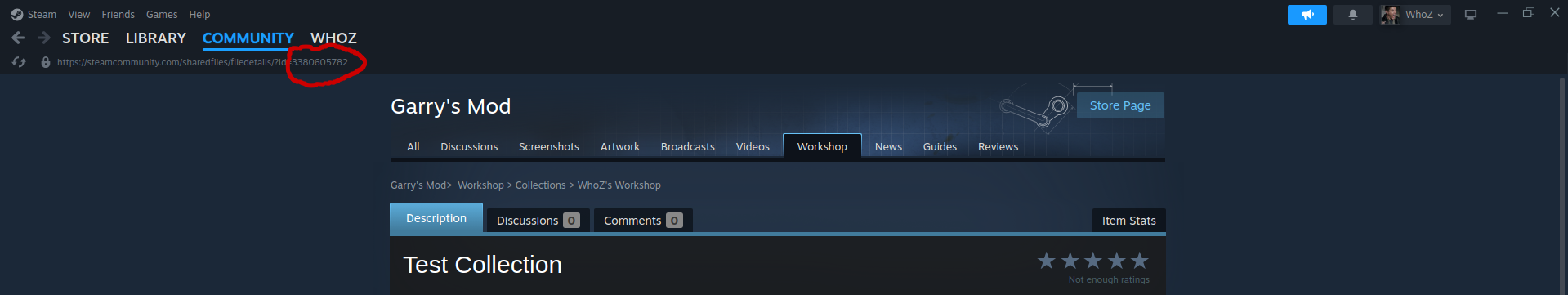Switch to Screenshots tab
The height and width of the screenshot is (295, 1568).
549,146
